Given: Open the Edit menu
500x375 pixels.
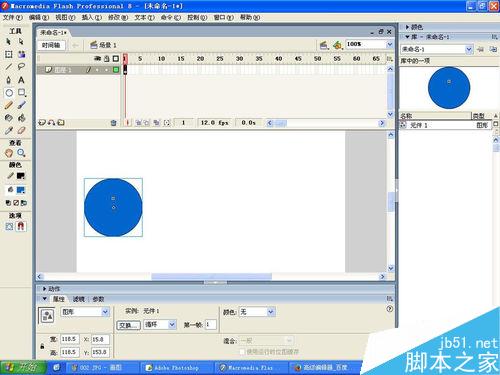Looking at the screenshot, I should point(39,17).
